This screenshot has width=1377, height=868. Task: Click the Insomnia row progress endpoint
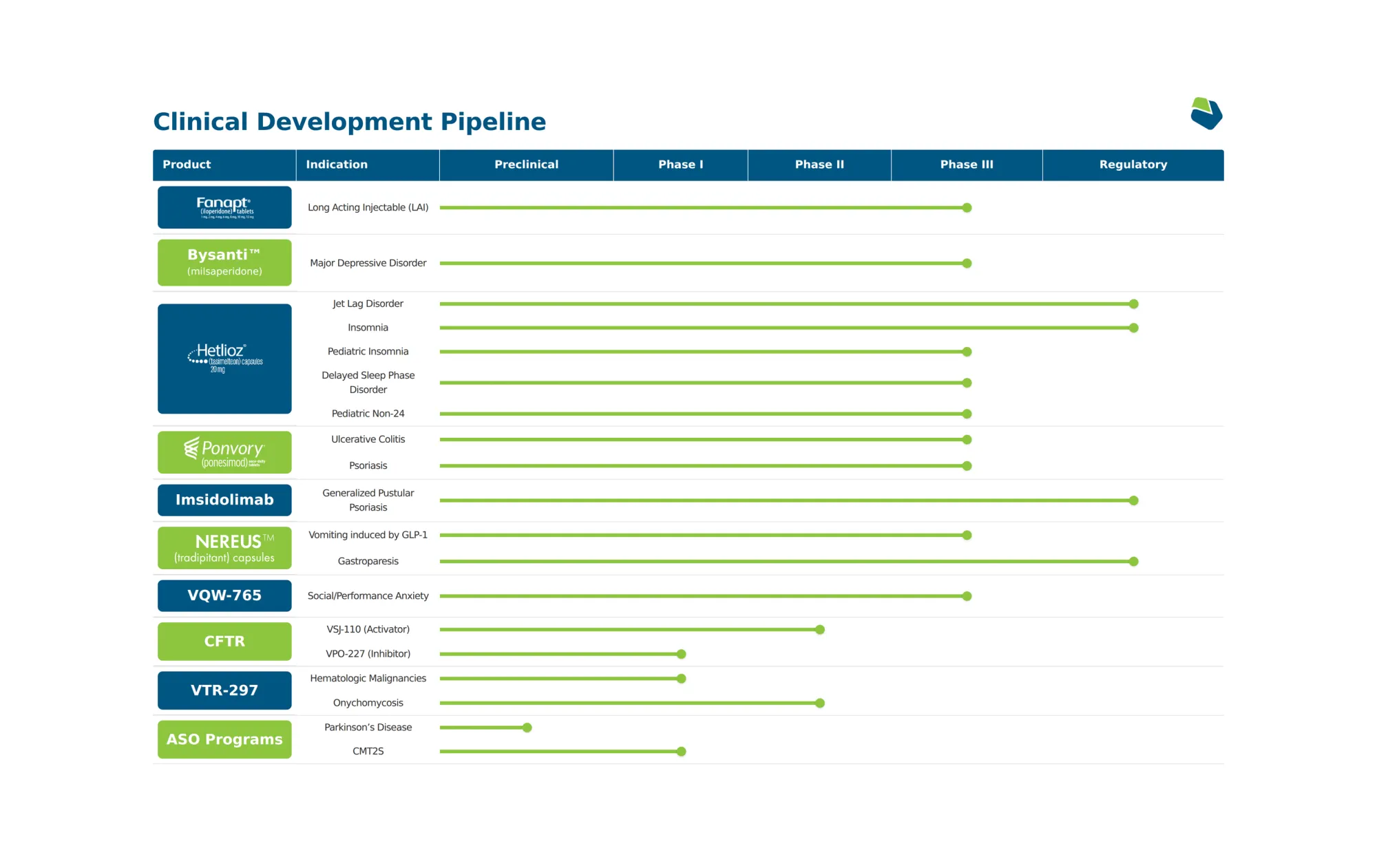(x=1133, y=328)
